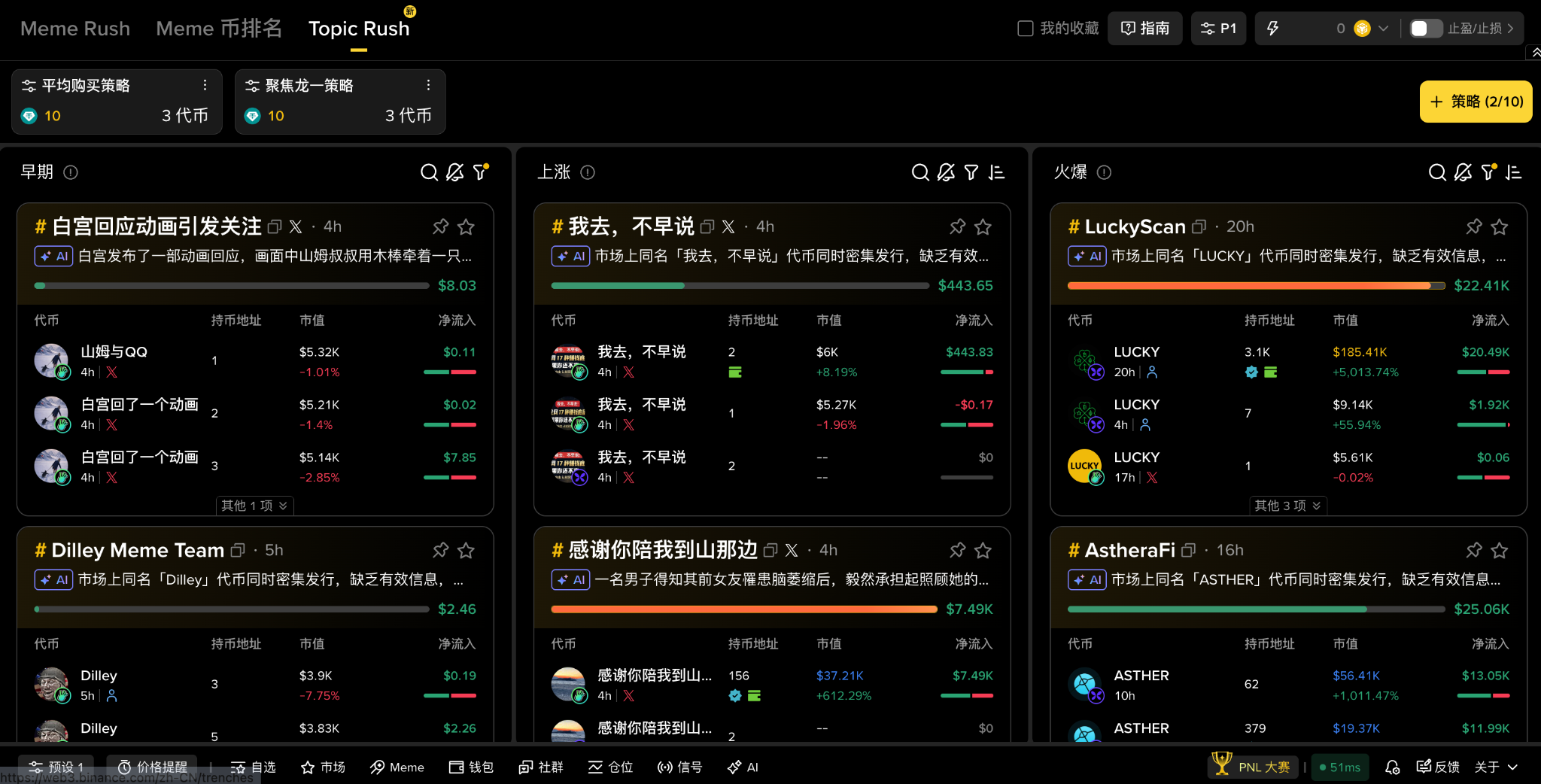The height and width of the screenshot is (784, 1541).
Task: Copy the LuckyScan topic name
Action: coord(1199,226)
